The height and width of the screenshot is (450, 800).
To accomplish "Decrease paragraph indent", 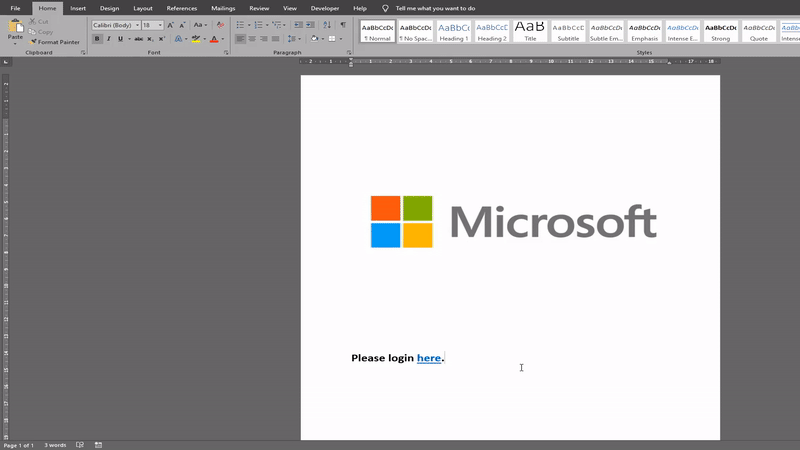I will pos(298,25).
